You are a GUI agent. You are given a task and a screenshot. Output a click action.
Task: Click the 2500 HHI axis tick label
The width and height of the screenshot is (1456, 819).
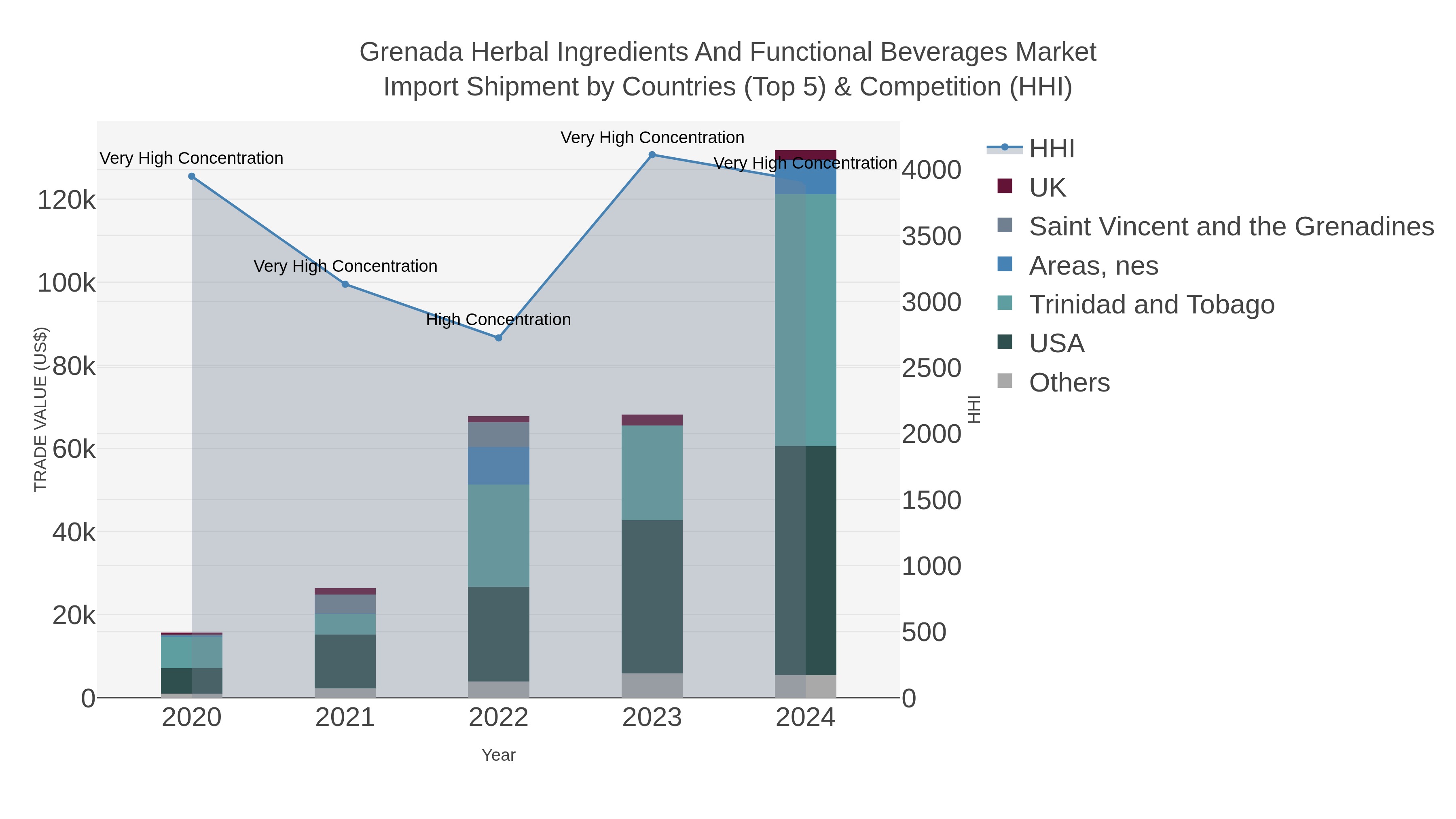pos(931,368)
